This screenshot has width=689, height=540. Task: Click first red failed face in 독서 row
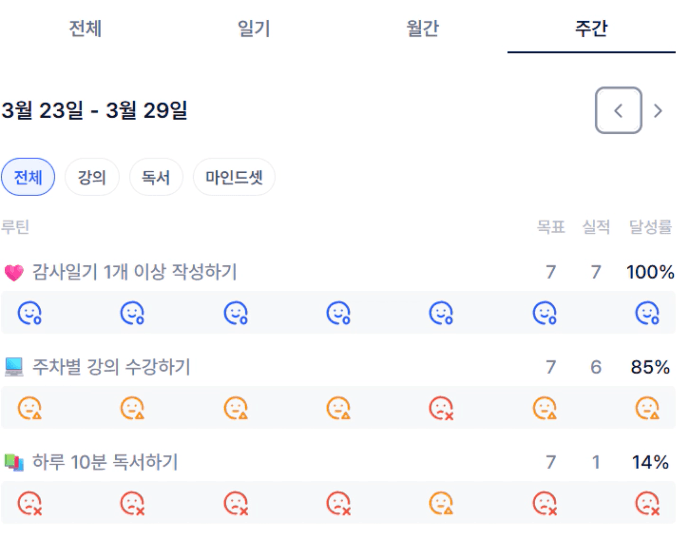(30, 503)
